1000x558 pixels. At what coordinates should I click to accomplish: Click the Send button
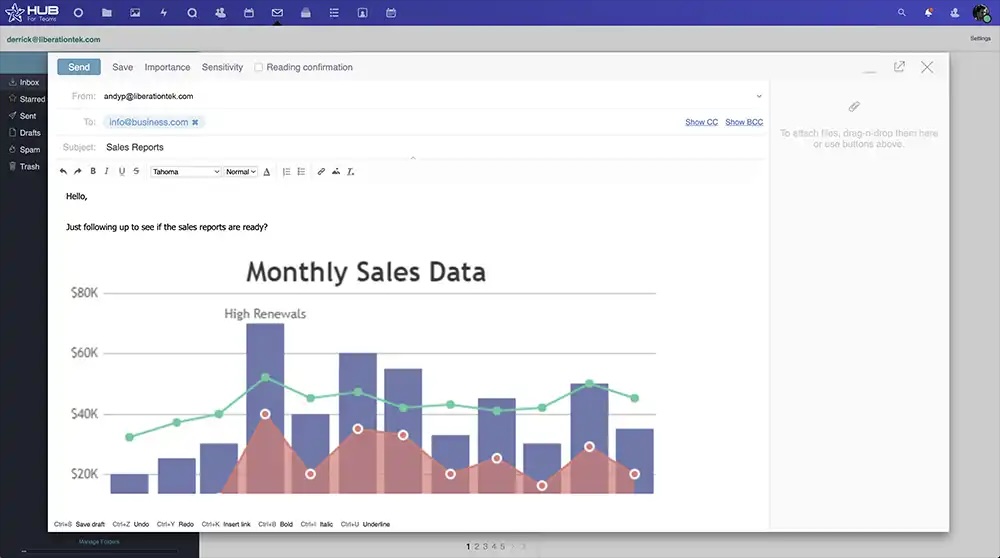[x=79, y=67]
